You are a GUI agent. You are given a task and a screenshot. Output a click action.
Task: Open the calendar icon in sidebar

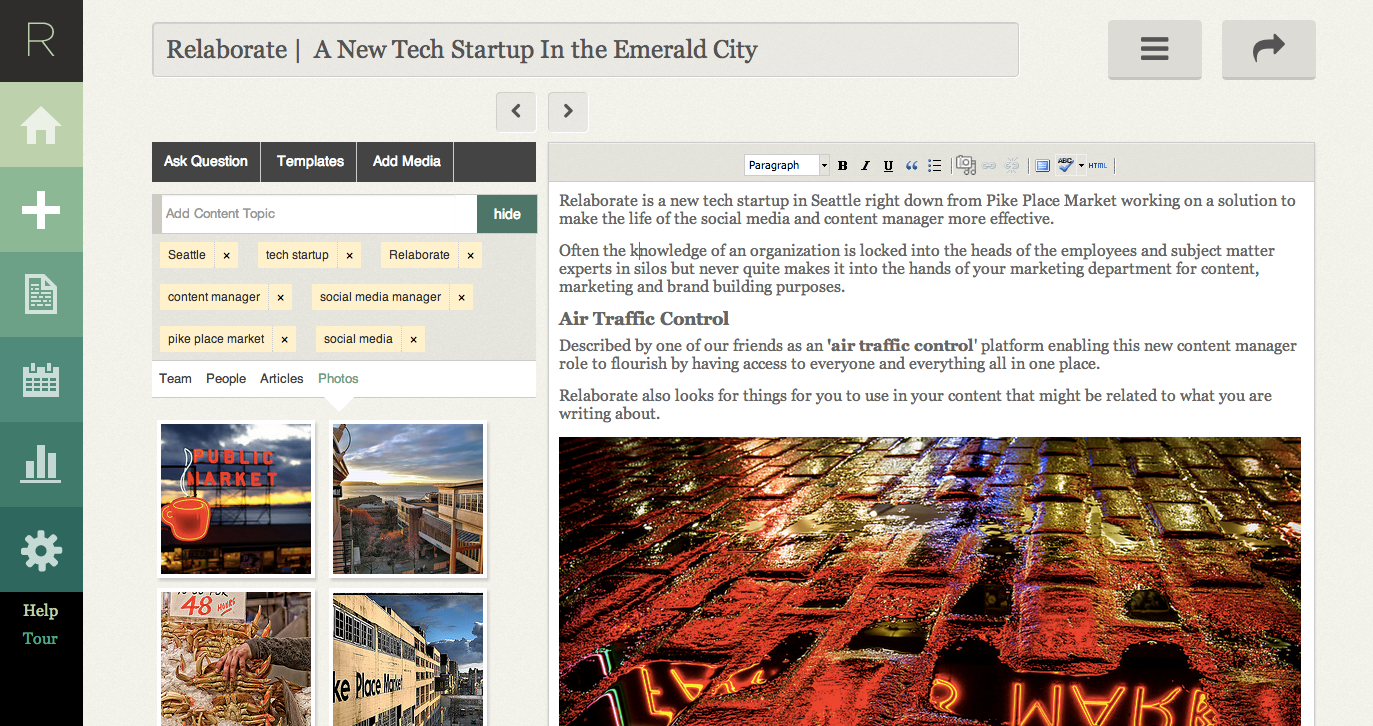pyautogui.click(x=41, y=381)
